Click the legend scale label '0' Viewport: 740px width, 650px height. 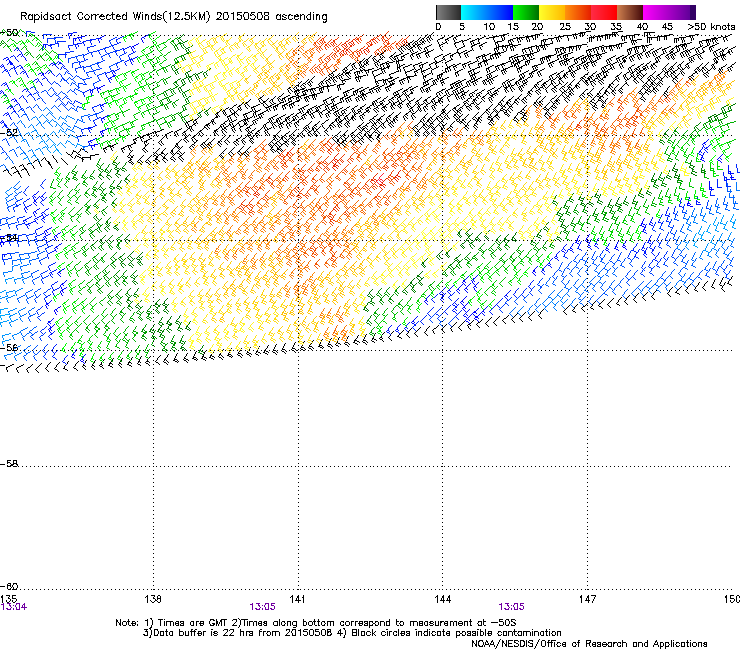[438, 27]
